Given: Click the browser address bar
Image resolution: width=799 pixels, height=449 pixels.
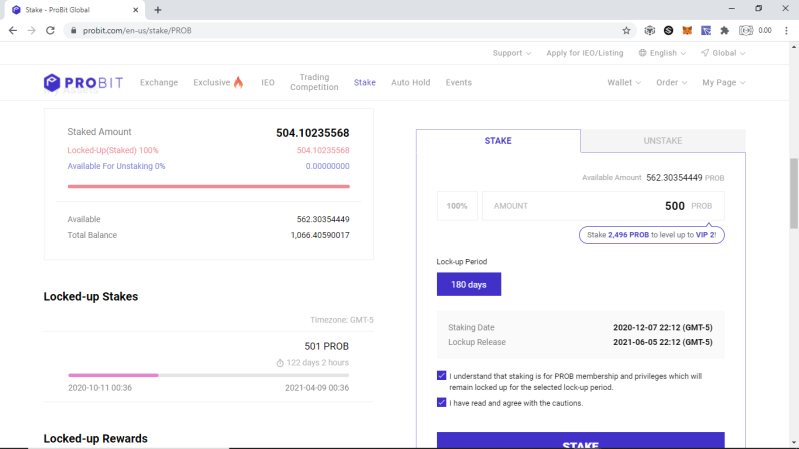Looking at the screenshot, I should [x=351, y=31].
